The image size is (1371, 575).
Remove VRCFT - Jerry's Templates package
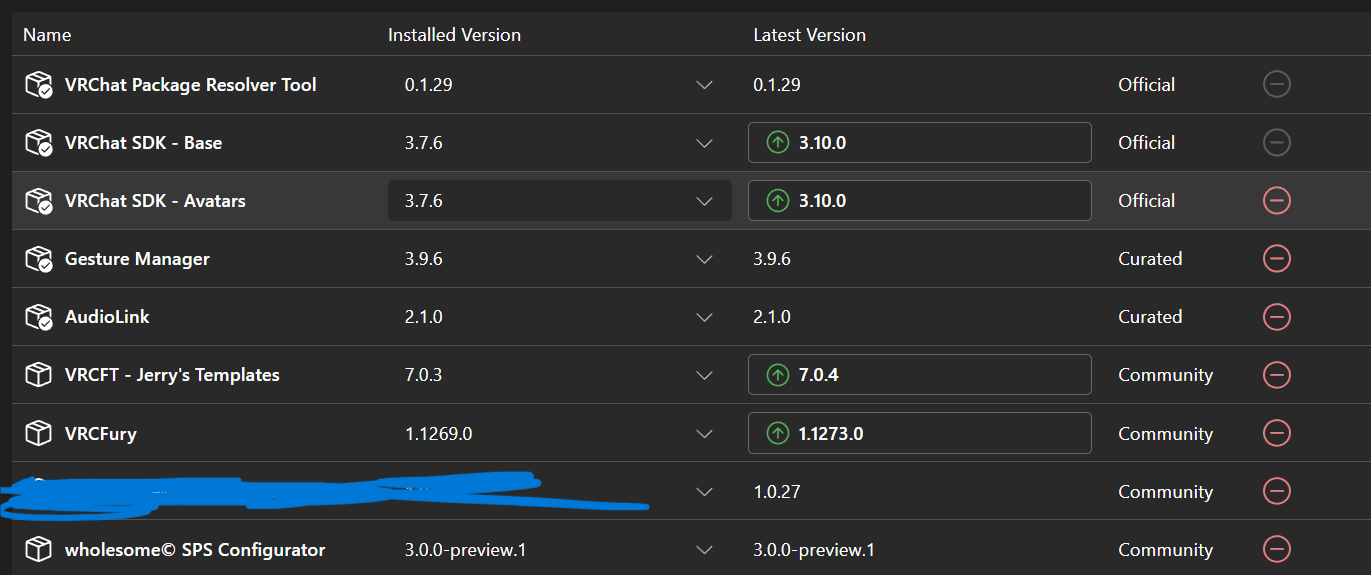tap(1276, 375)
